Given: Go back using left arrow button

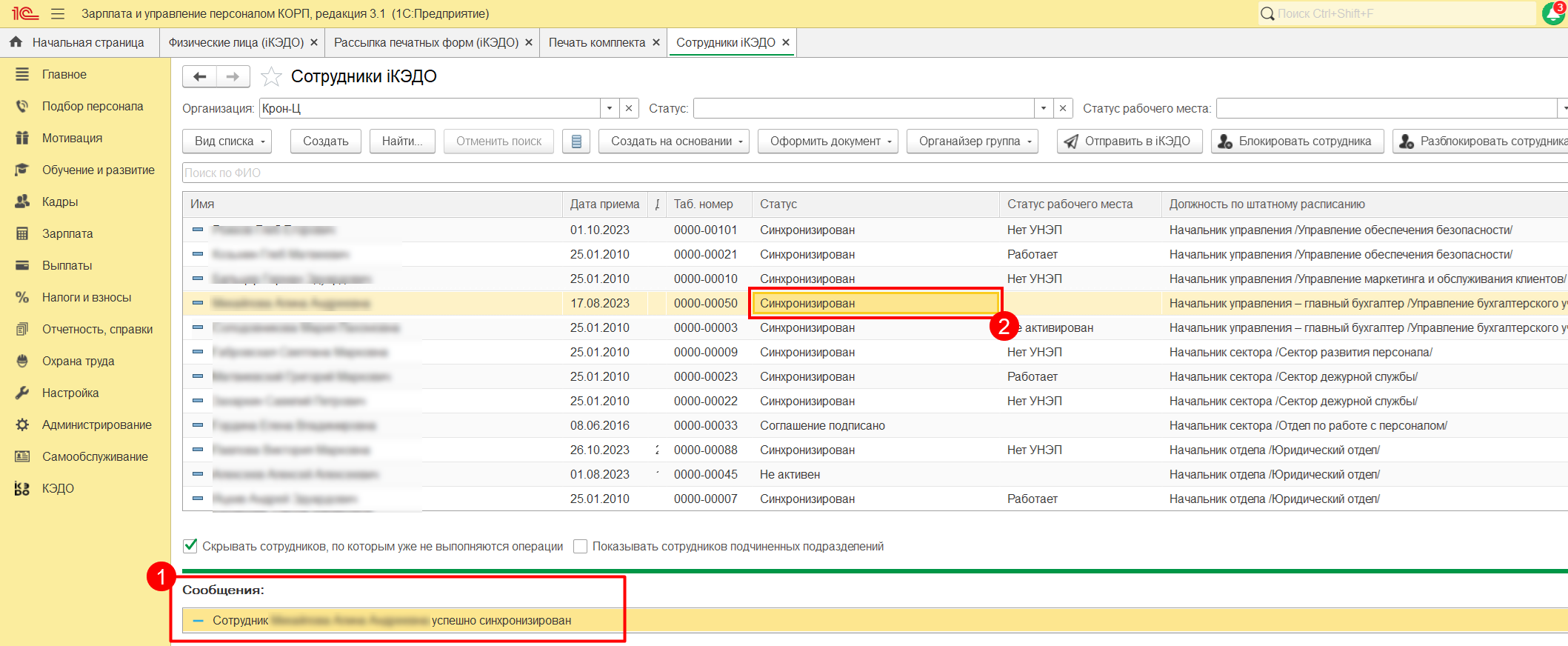Looking at the screenshot, I should 199,76.
